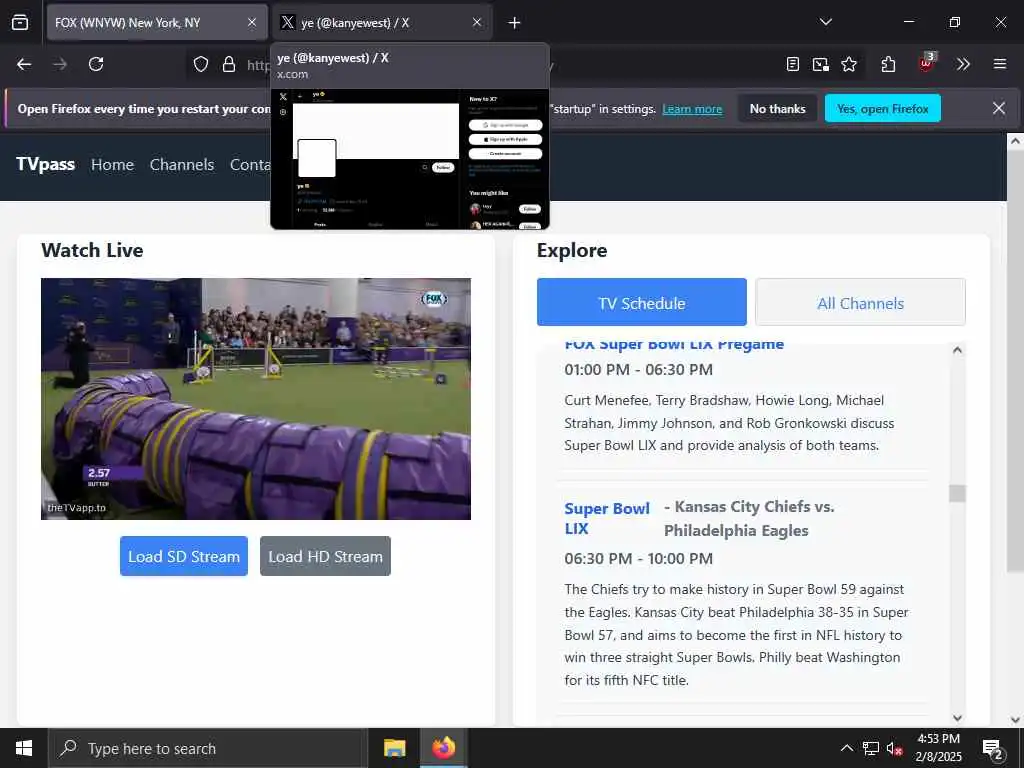Show hidden system tray icons

846,748
